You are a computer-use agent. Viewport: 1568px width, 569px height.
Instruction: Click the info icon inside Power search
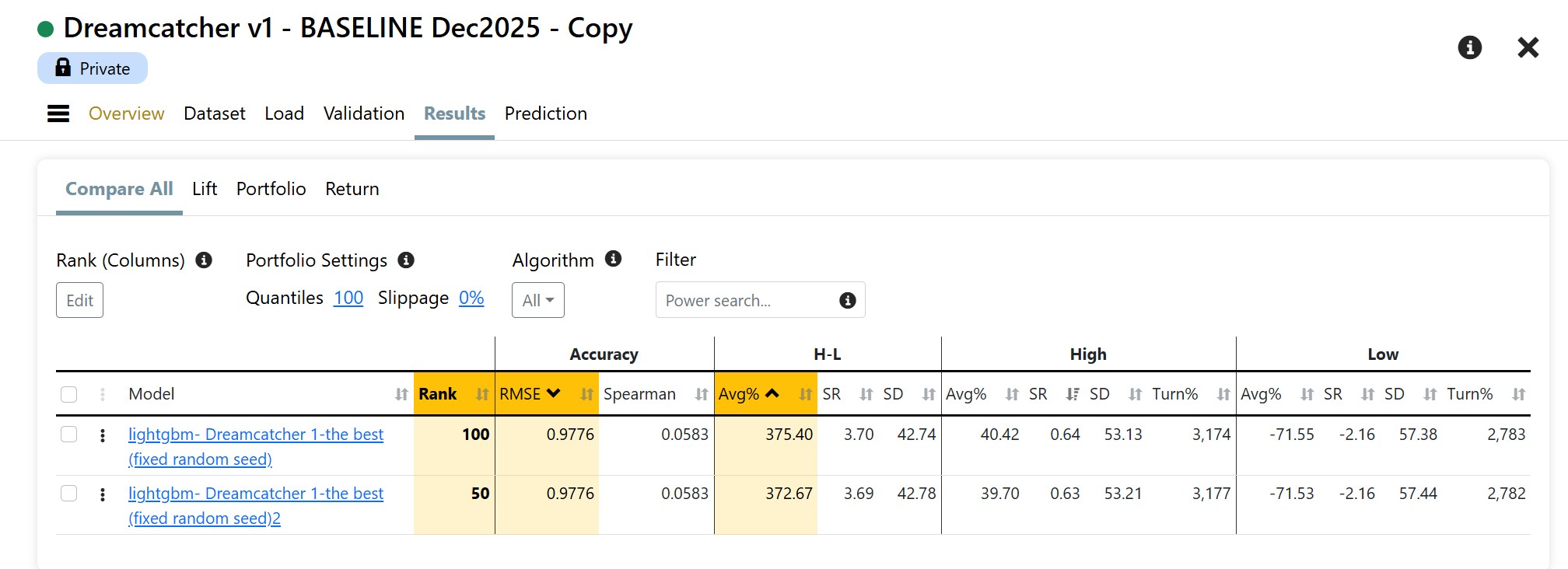point(848,301)
